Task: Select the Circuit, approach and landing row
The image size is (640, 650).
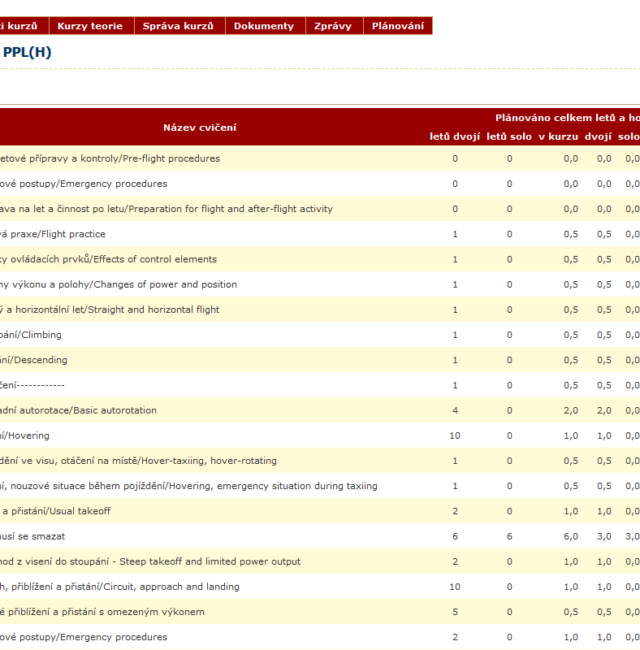Action: [x=320, y=587]
